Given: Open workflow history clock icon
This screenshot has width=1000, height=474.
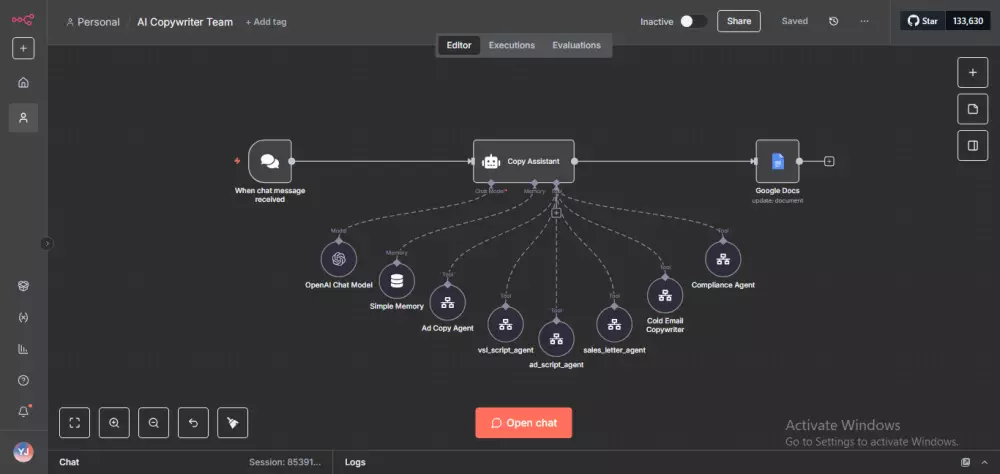Looking at the screenshot, I should click(833, 21).
